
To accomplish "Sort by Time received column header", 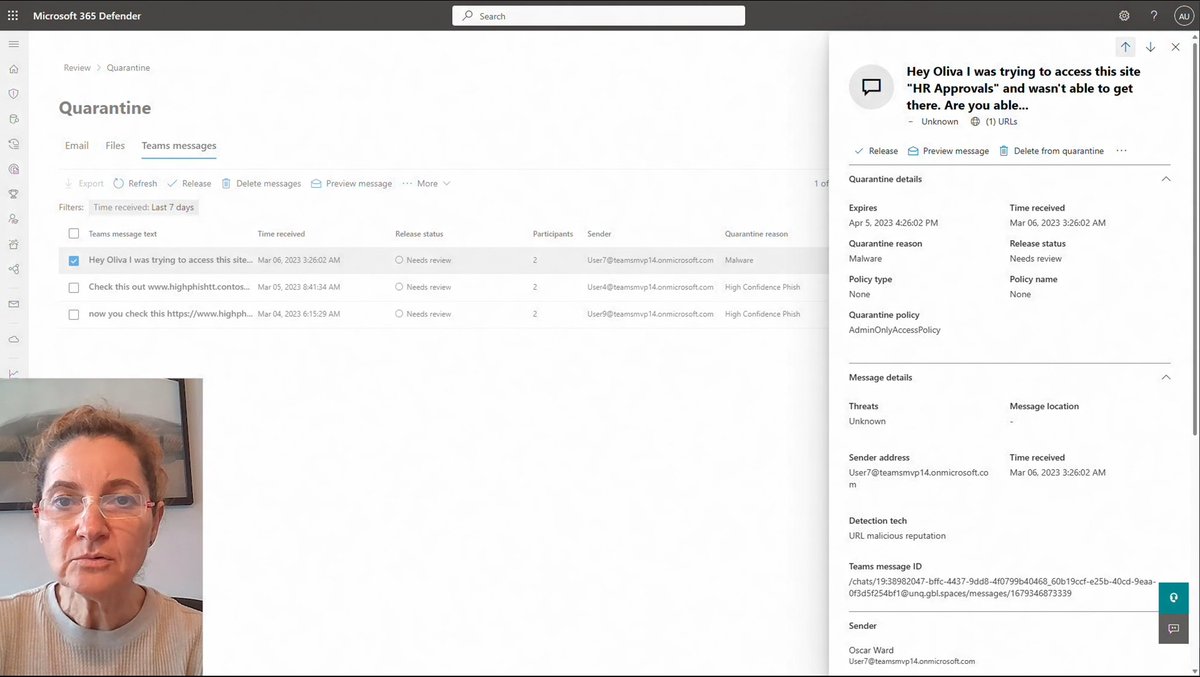I will point(281,234).
